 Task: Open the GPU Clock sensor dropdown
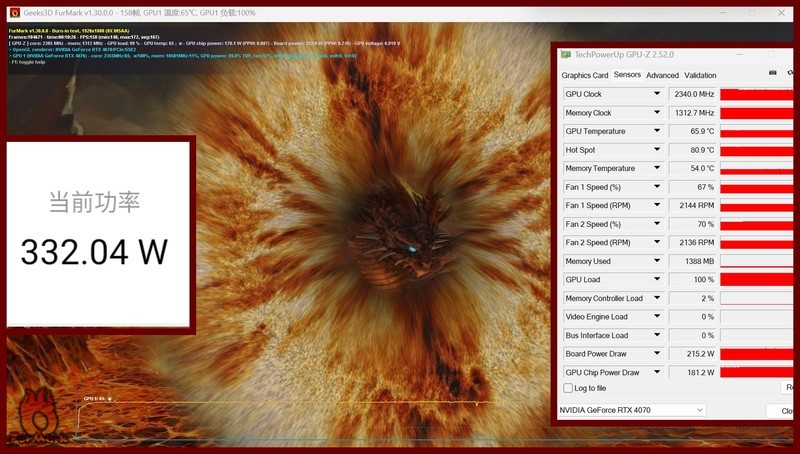tap(657, 94)
